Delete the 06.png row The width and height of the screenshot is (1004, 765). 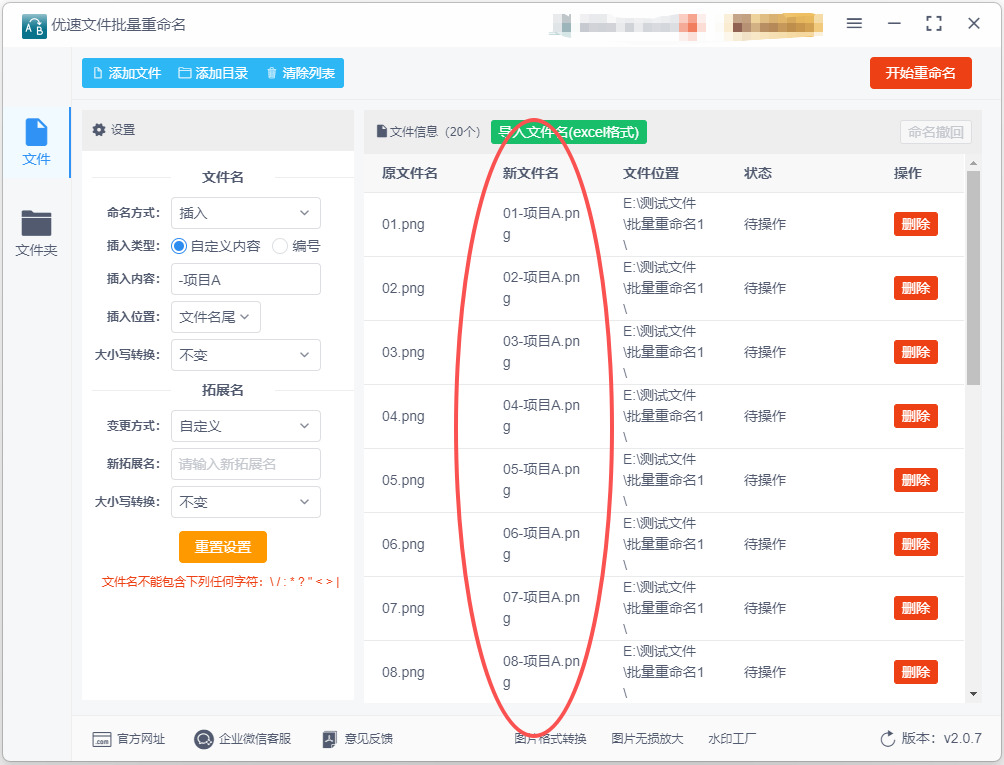pyautogui.click(x=916, y=544)
